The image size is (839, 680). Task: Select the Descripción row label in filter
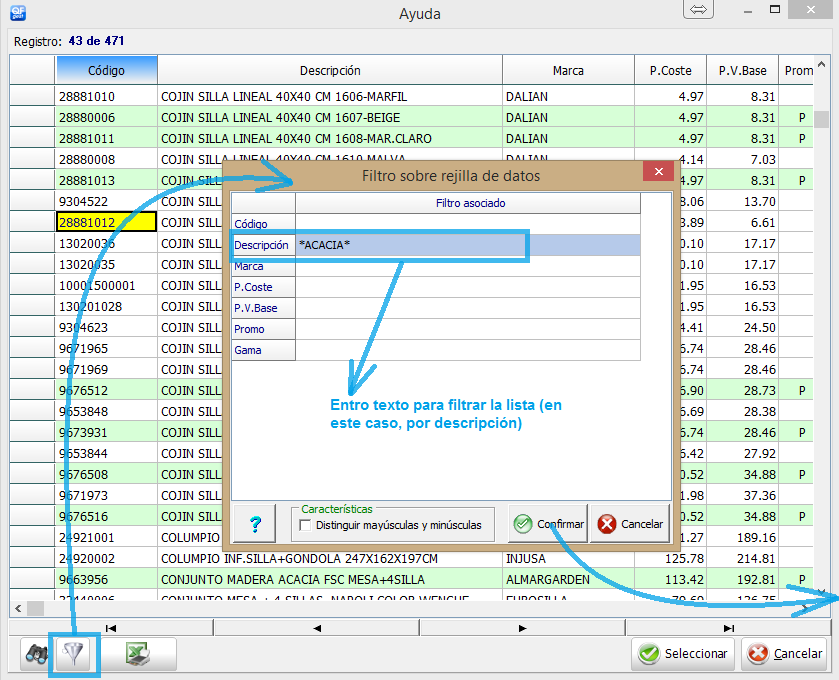click(263, 245)
